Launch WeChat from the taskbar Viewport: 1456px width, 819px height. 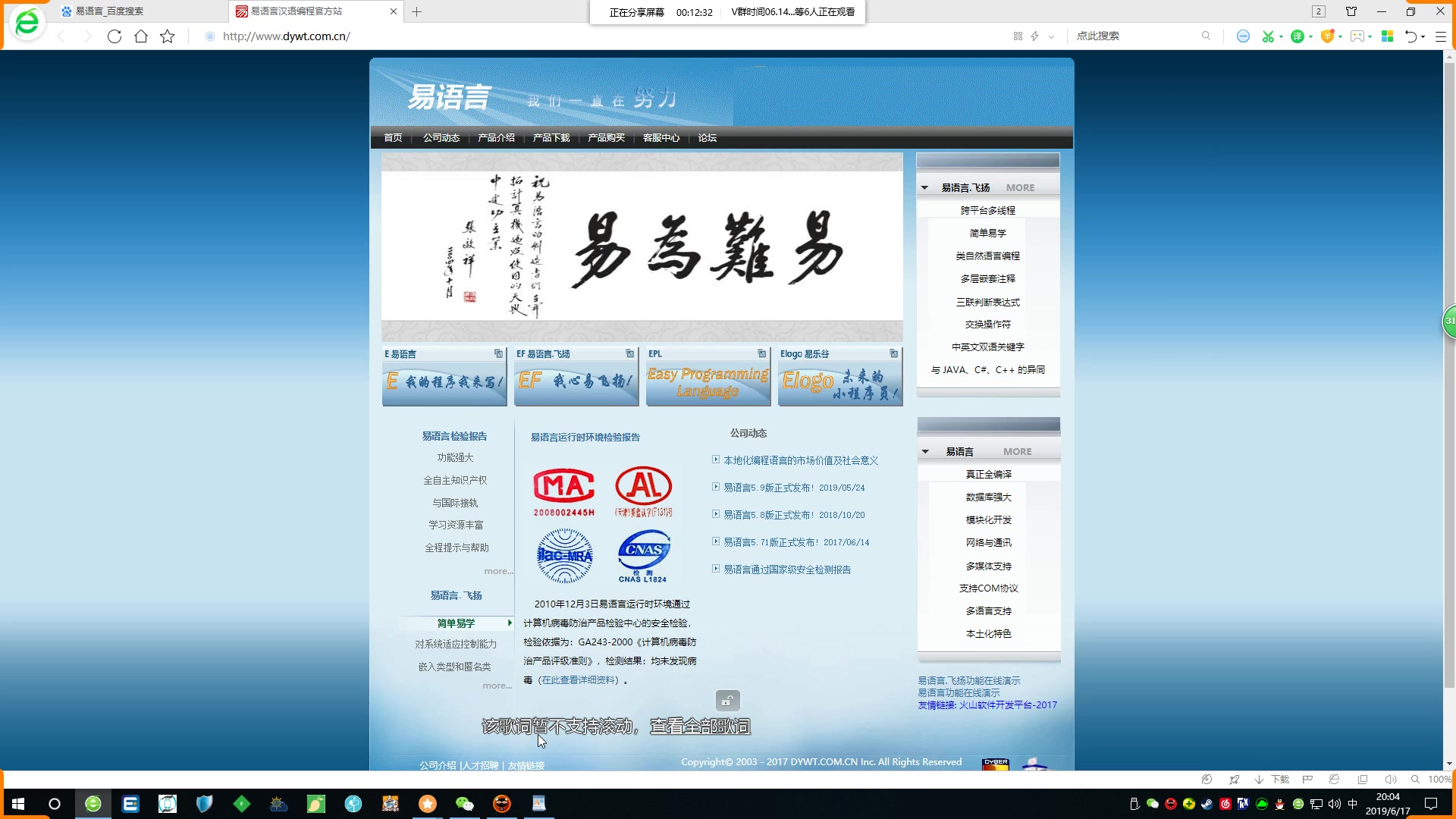(465, 804)
